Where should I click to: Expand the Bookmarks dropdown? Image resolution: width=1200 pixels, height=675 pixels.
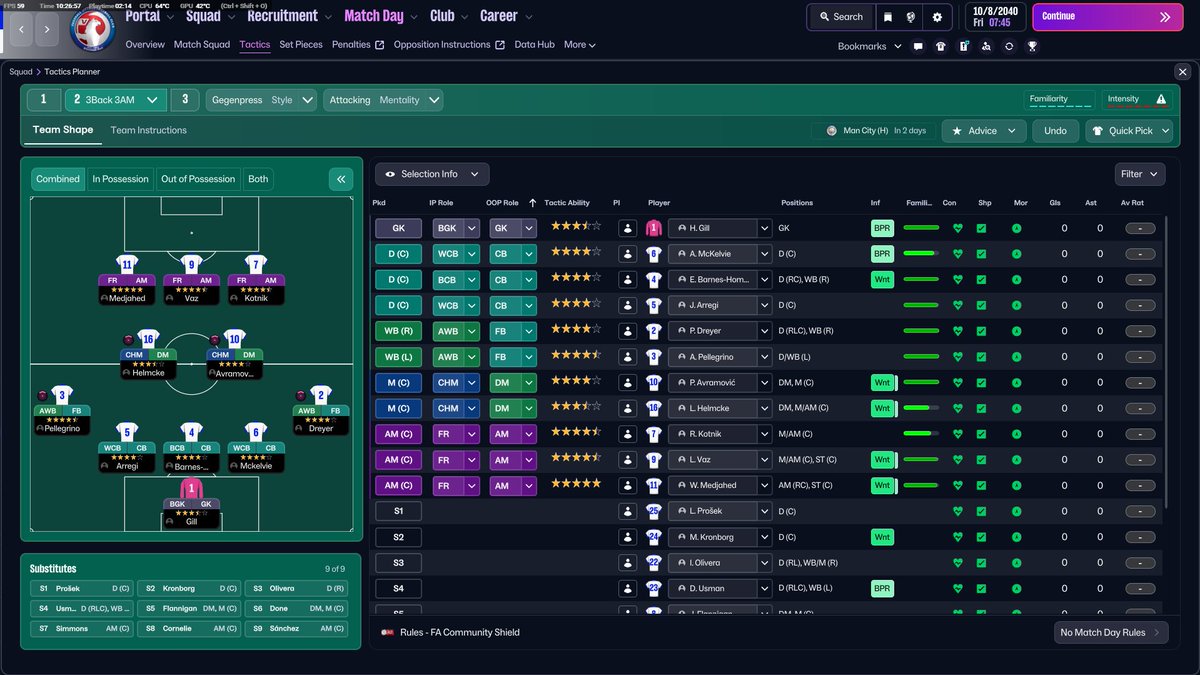point(869,46)
